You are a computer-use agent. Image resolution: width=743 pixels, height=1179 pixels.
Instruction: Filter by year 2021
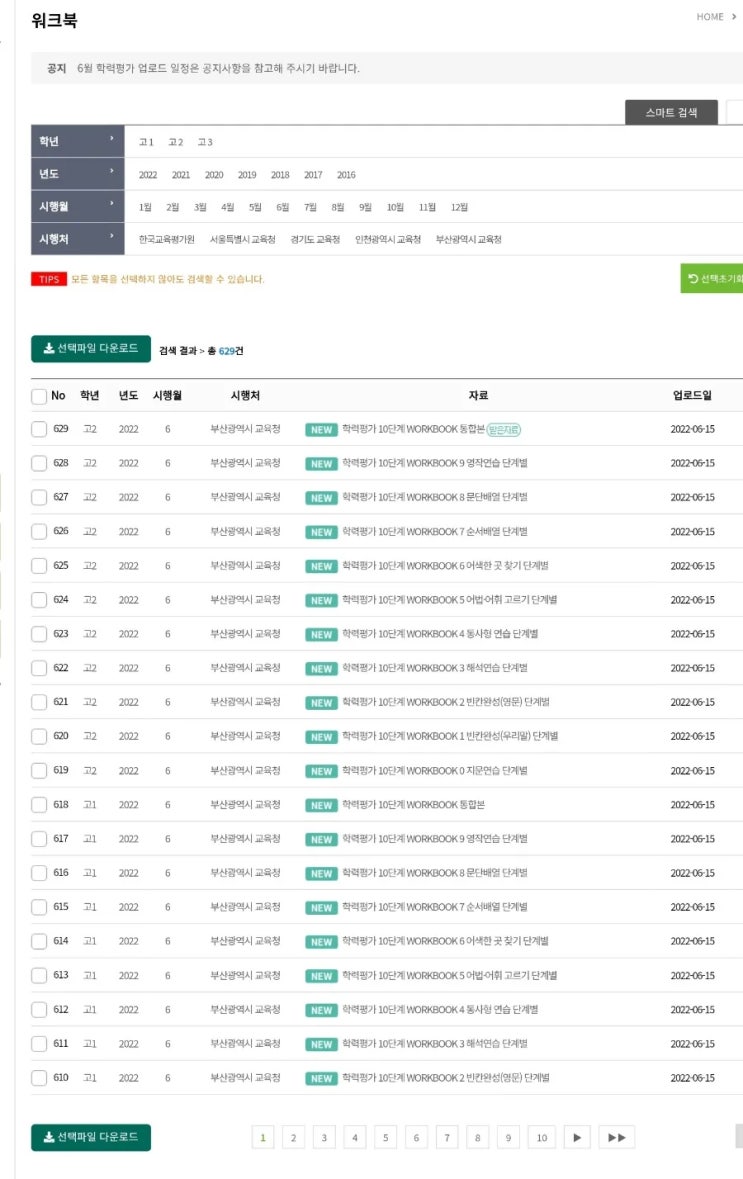(180, 175)
